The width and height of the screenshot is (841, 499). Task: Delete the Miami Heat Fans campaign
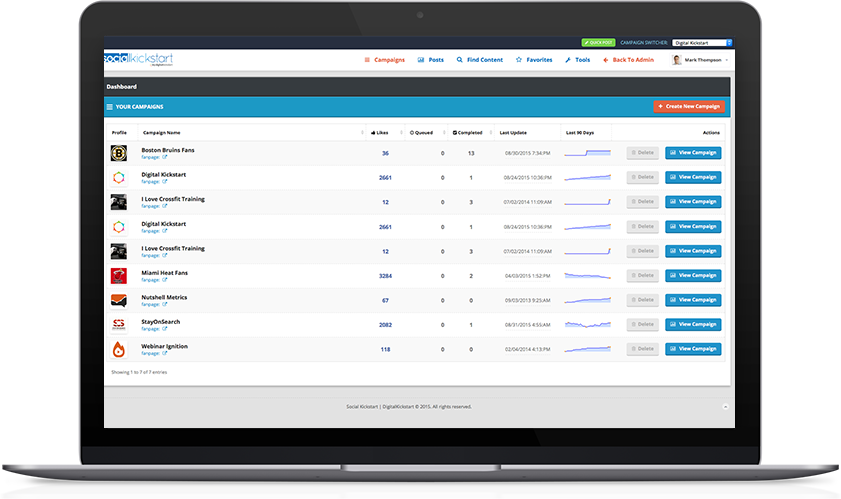(x=643, y=275)
